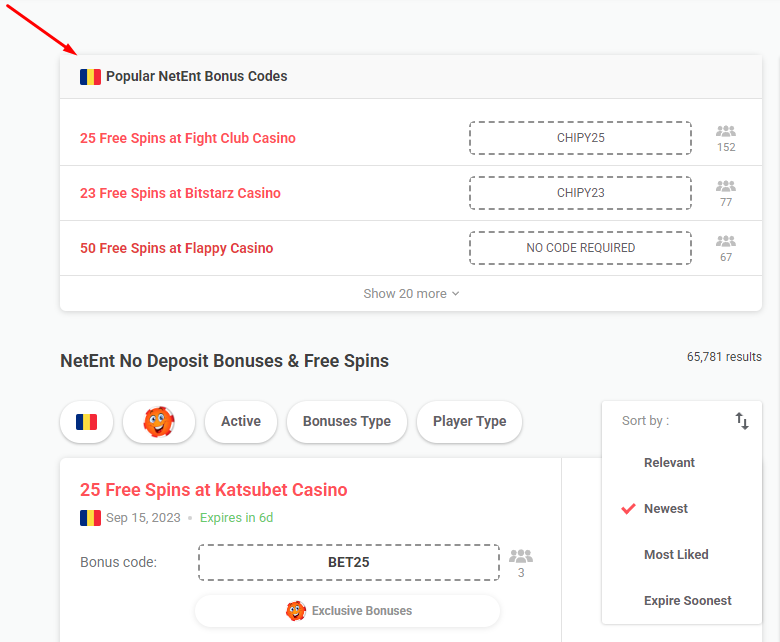
Task: Select Relevant sort option
Action: point(669,463)
